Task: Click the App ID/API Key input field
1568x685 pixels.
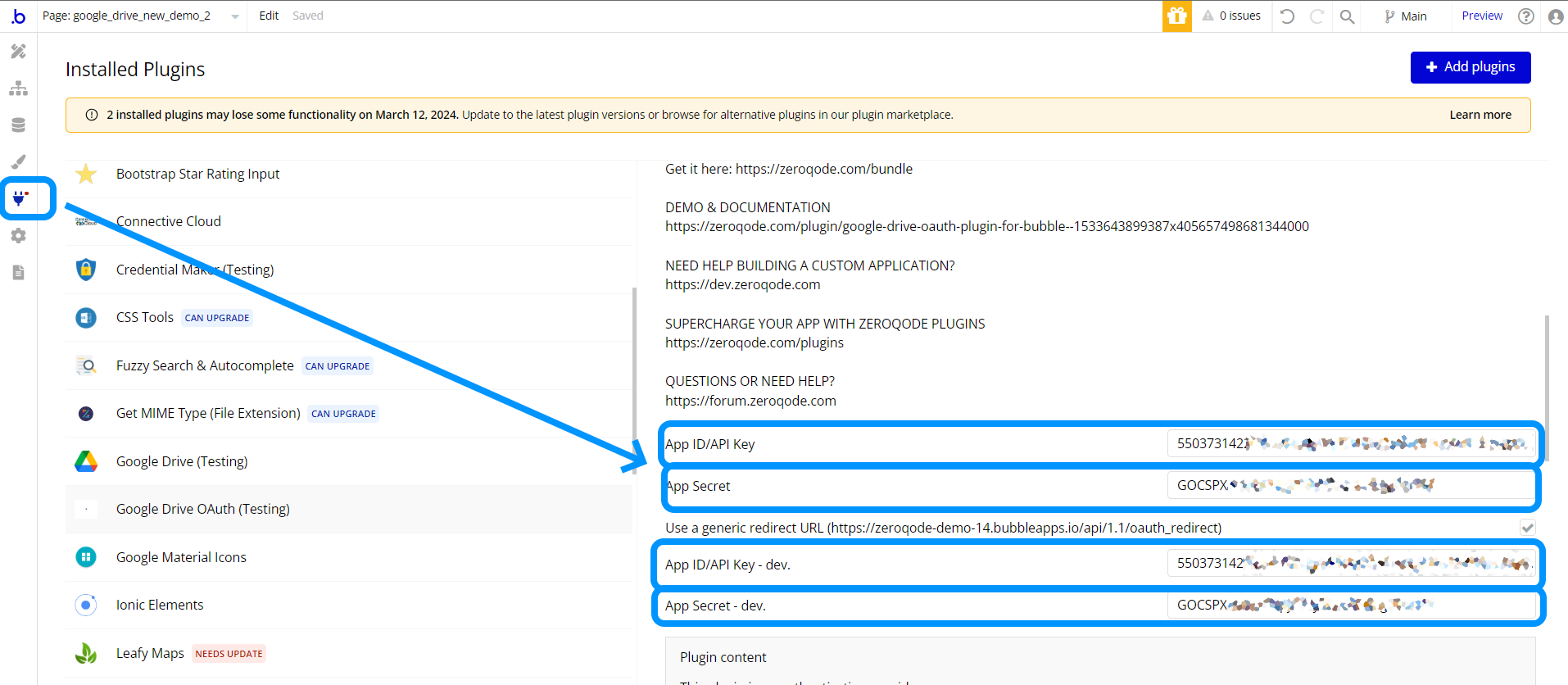Action: coord(1350,443)
